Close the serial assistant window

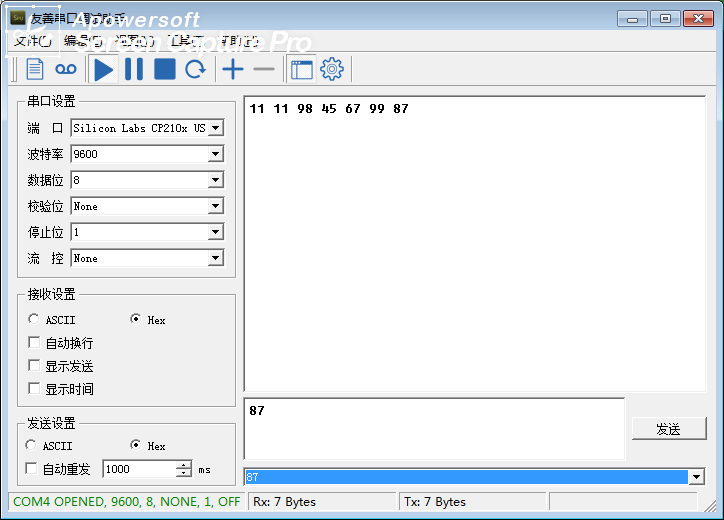[699, 19]
